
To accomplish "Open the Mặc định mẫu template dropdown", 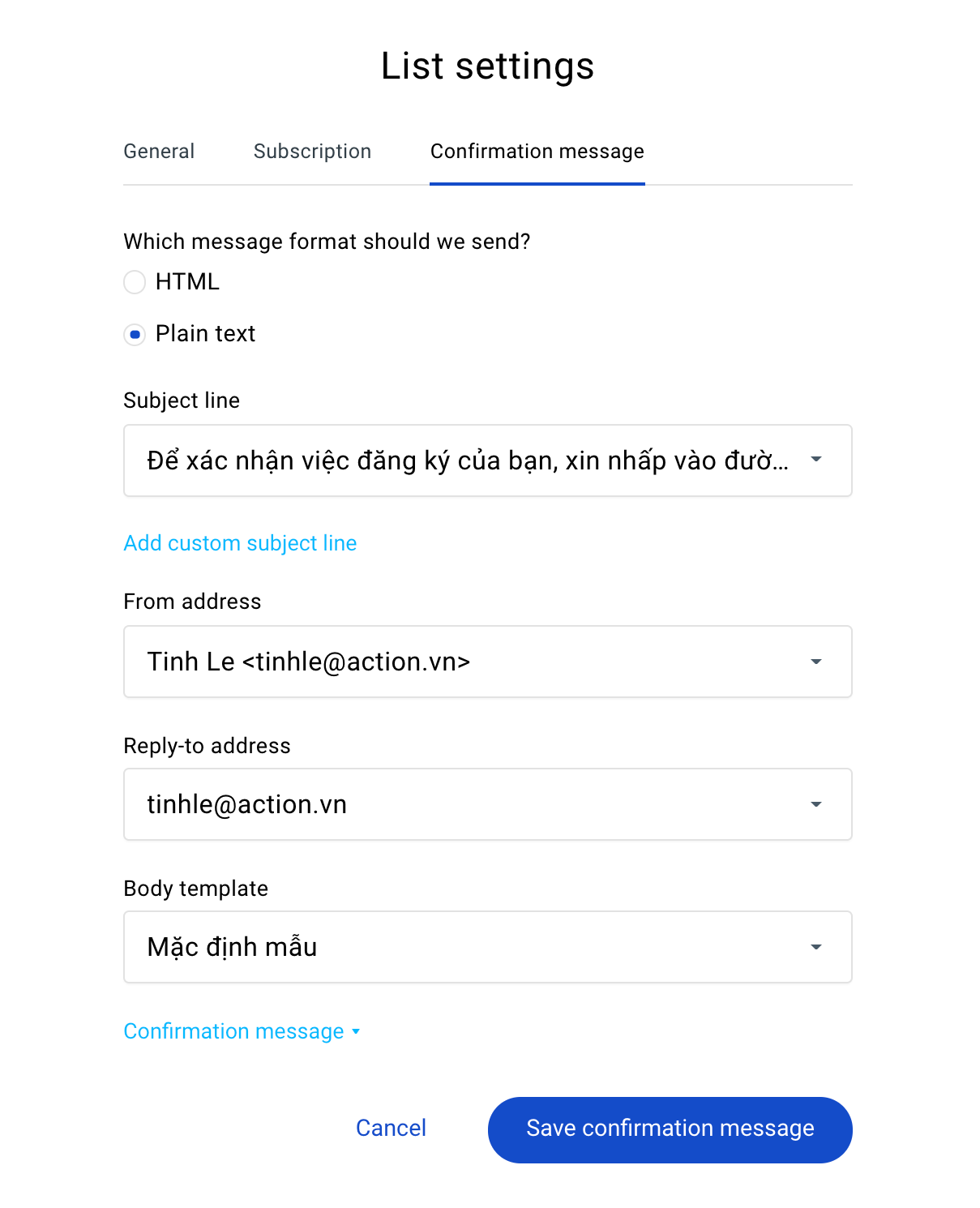I will coord(488,947).
